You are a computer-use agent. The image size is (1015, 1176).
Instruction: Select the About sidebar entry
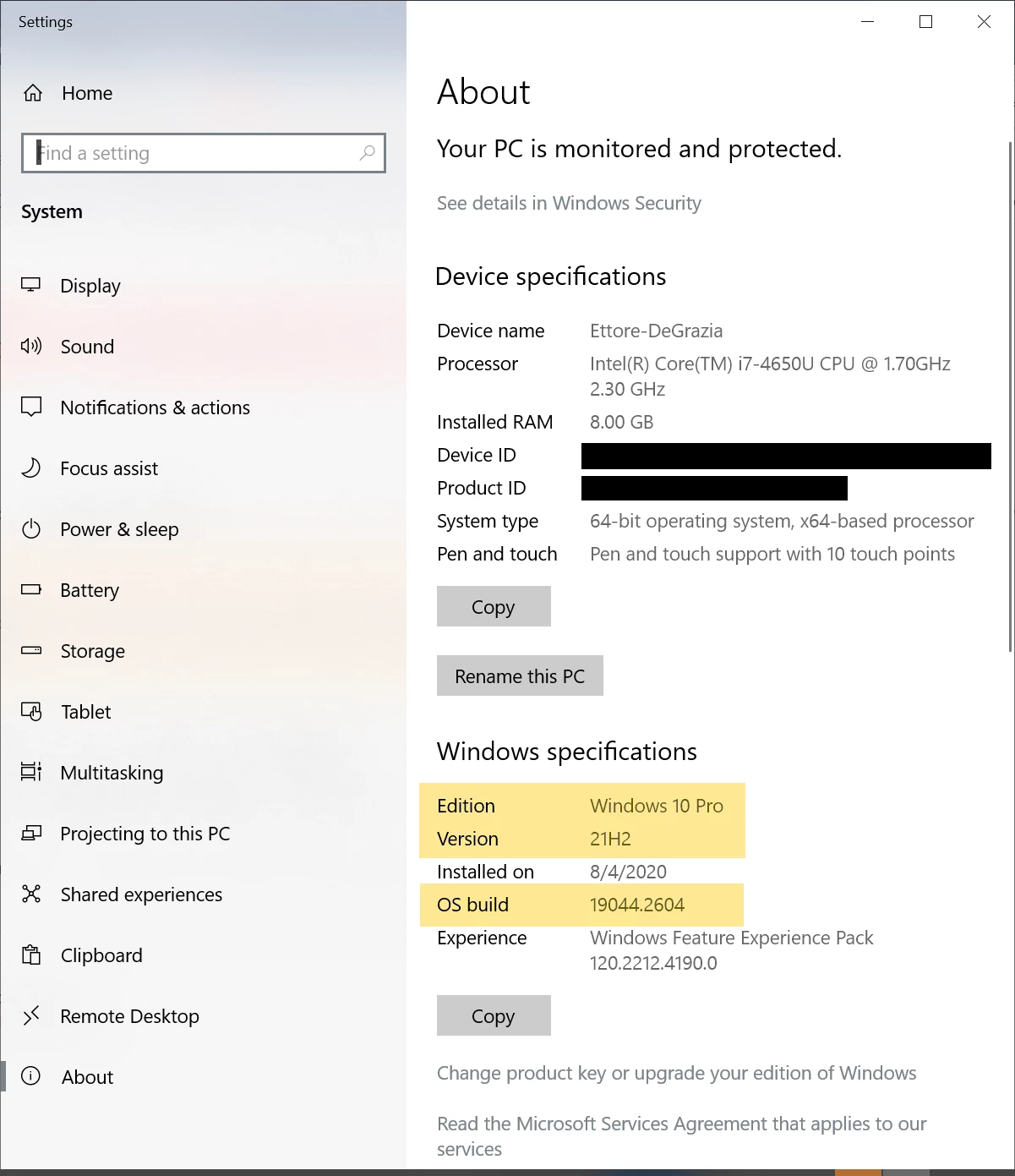87,1077
